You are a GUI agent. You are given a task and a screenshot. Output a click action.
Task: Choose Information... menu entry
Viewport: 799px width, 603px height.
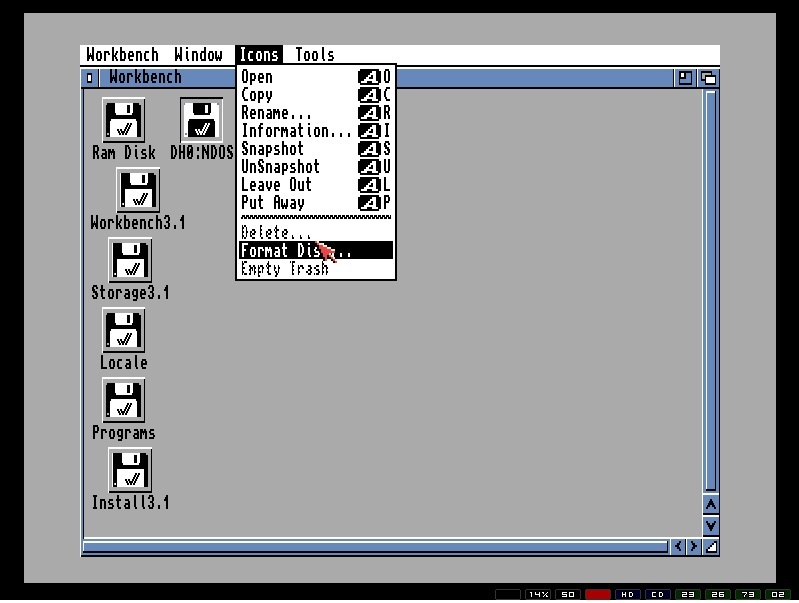tap(316, 131)
